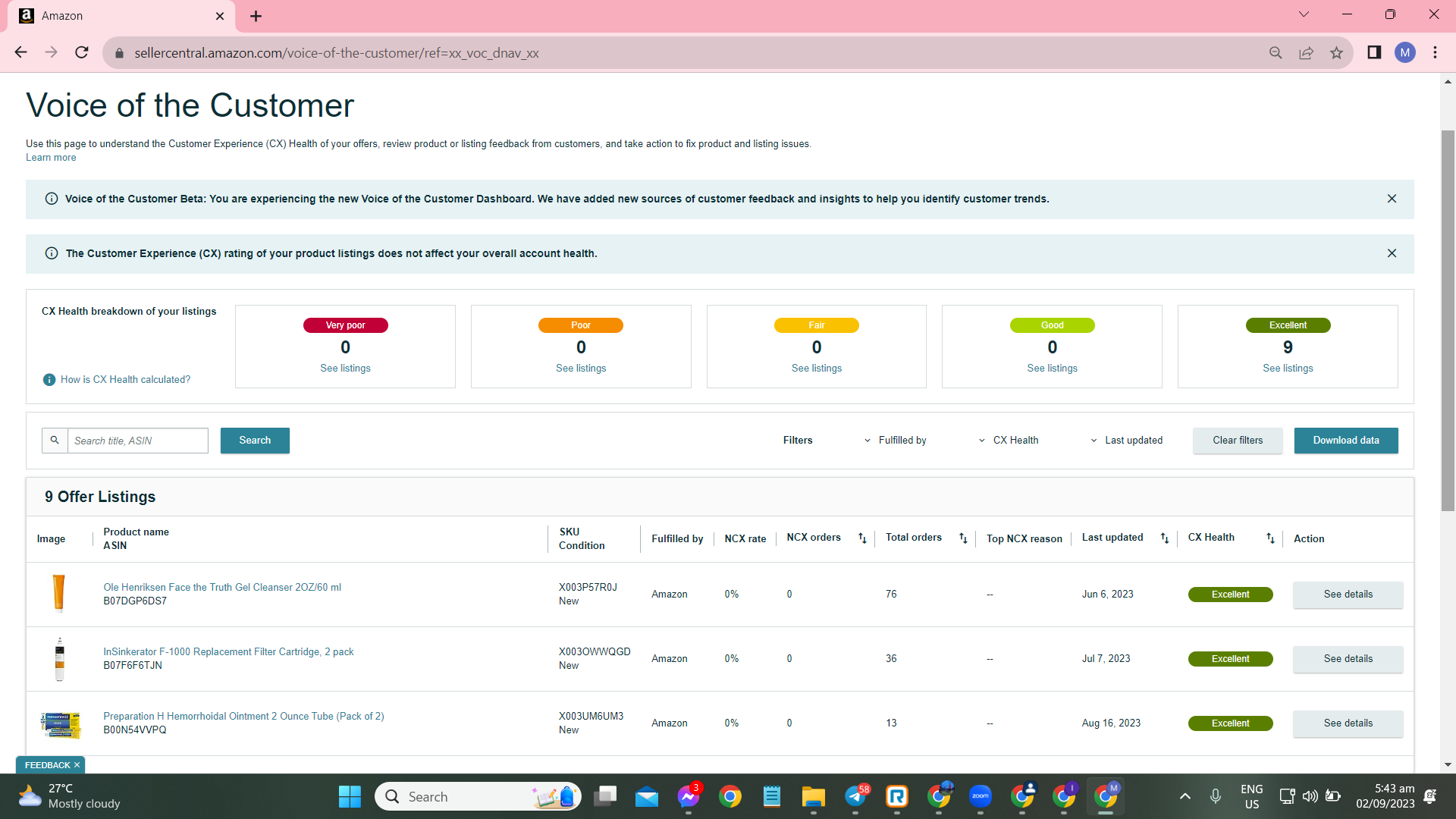This screenshot has width=1456, height=819.
Task: Open InSinkerator F-1000 Replacement Filter link
Action: (x=228, y=652)
